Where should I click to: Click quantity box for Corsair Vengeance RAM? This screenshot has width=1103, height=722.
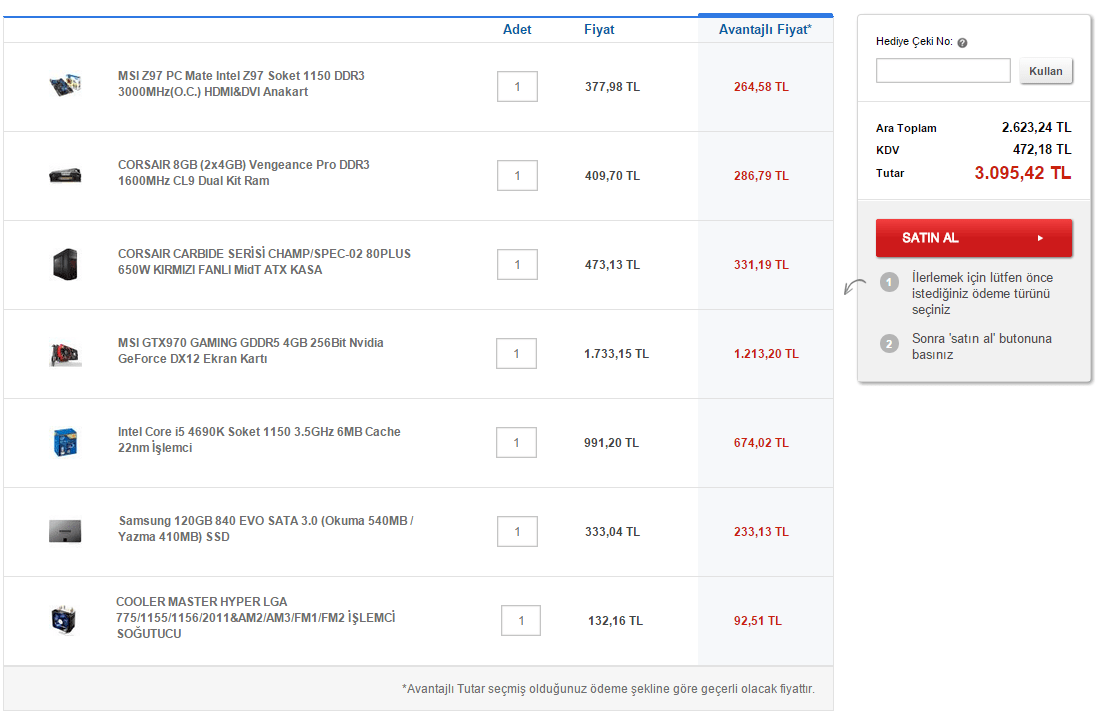point(517,176)
